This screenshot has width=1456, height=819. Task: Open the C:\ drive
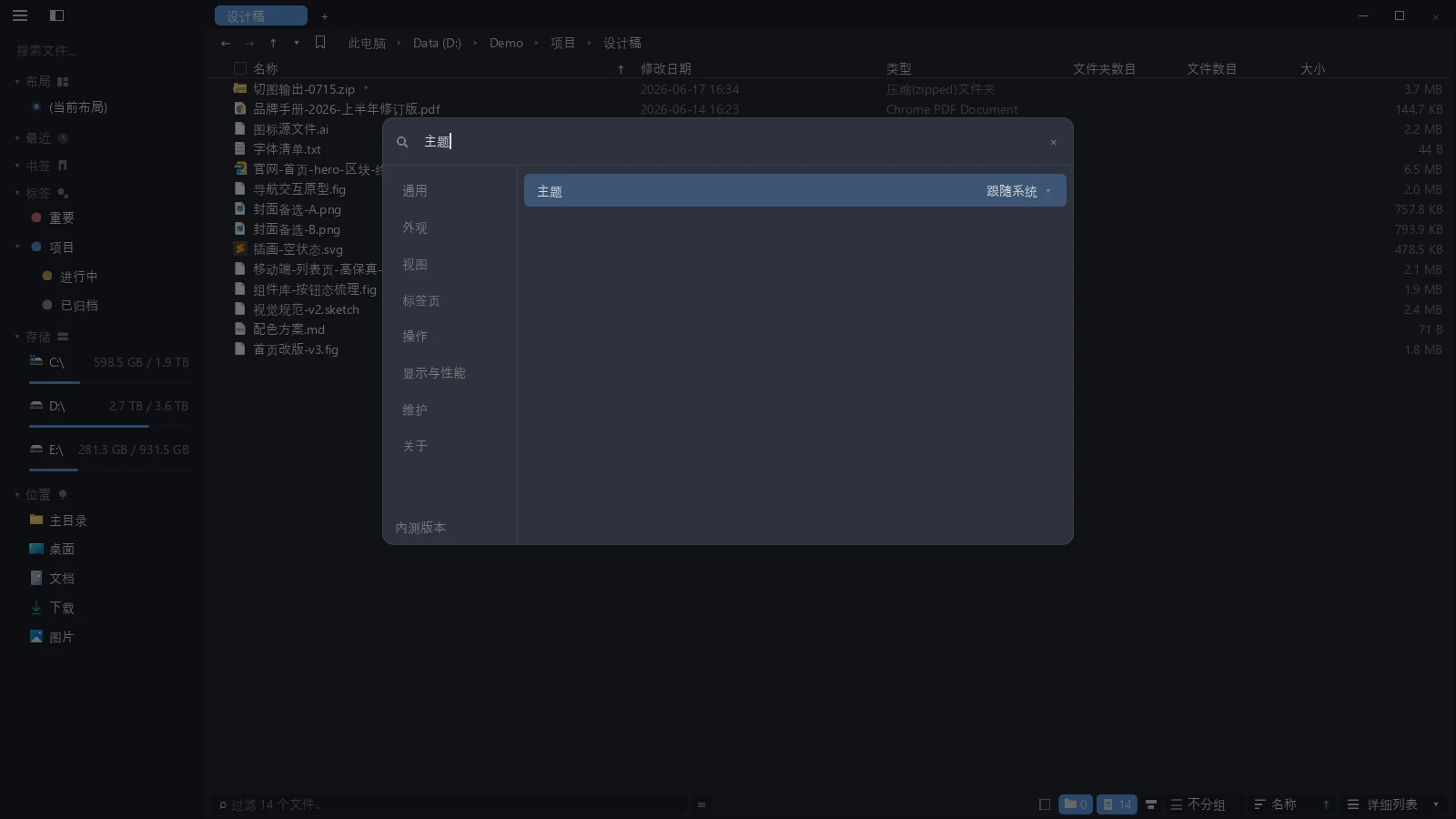pyautogui.click(x=109, y=362)
